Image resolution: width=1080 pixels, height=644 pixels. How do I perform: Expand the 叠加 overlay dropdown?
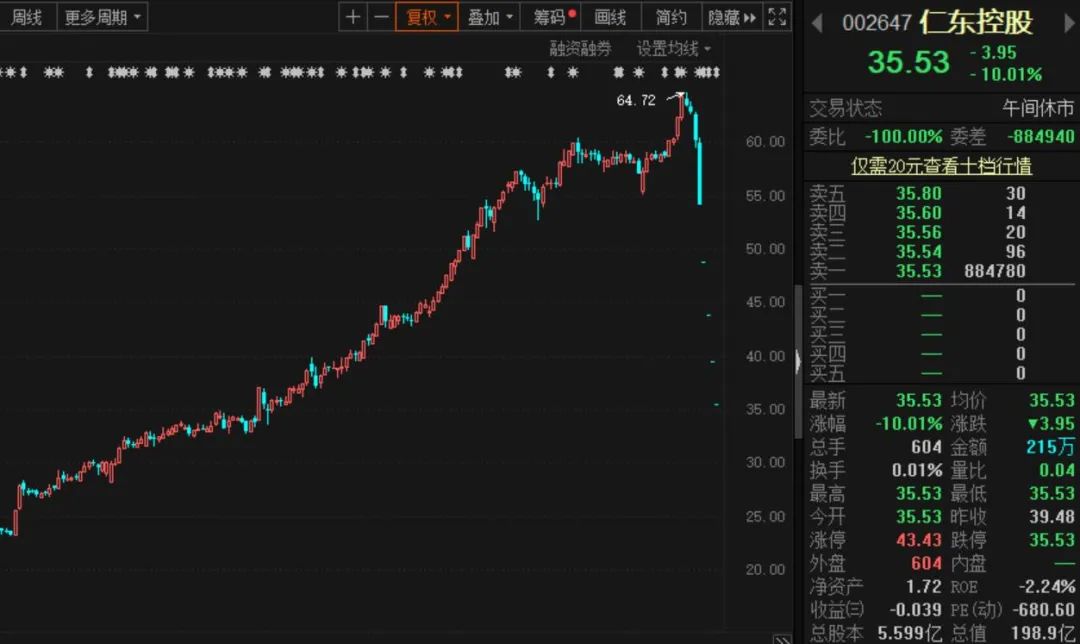coord(491,17)
